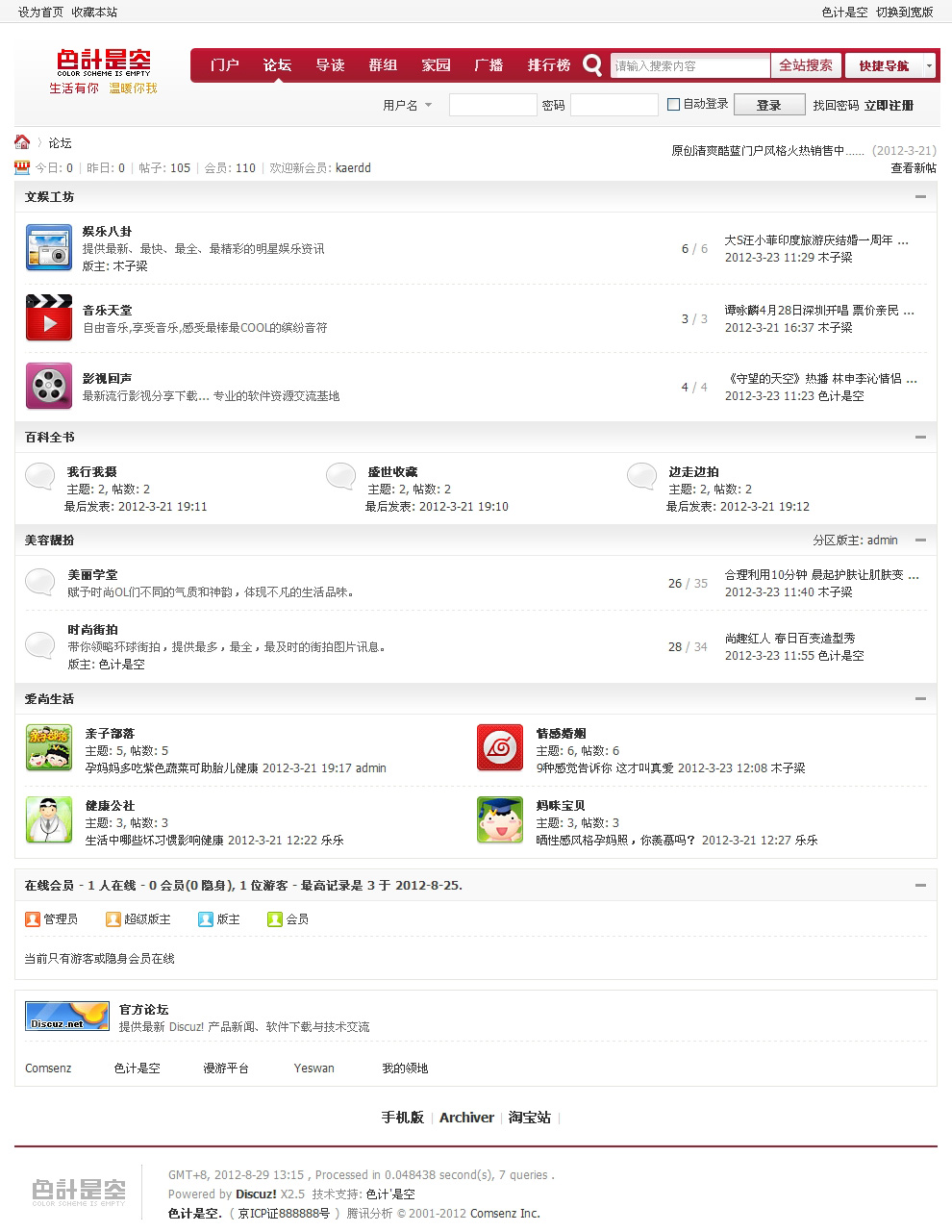Open the 排行榜 nav tab
The height and width of the screenshot is (1232, 952).
tap(549, 65)
